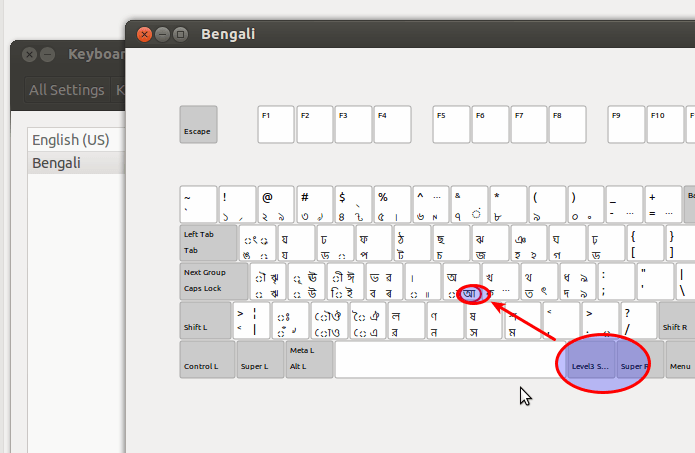The width and height of the screenshot is (695, 453).
Task: Click the Left Tab key
Action: pyautogui.click(x=208, y=243)
